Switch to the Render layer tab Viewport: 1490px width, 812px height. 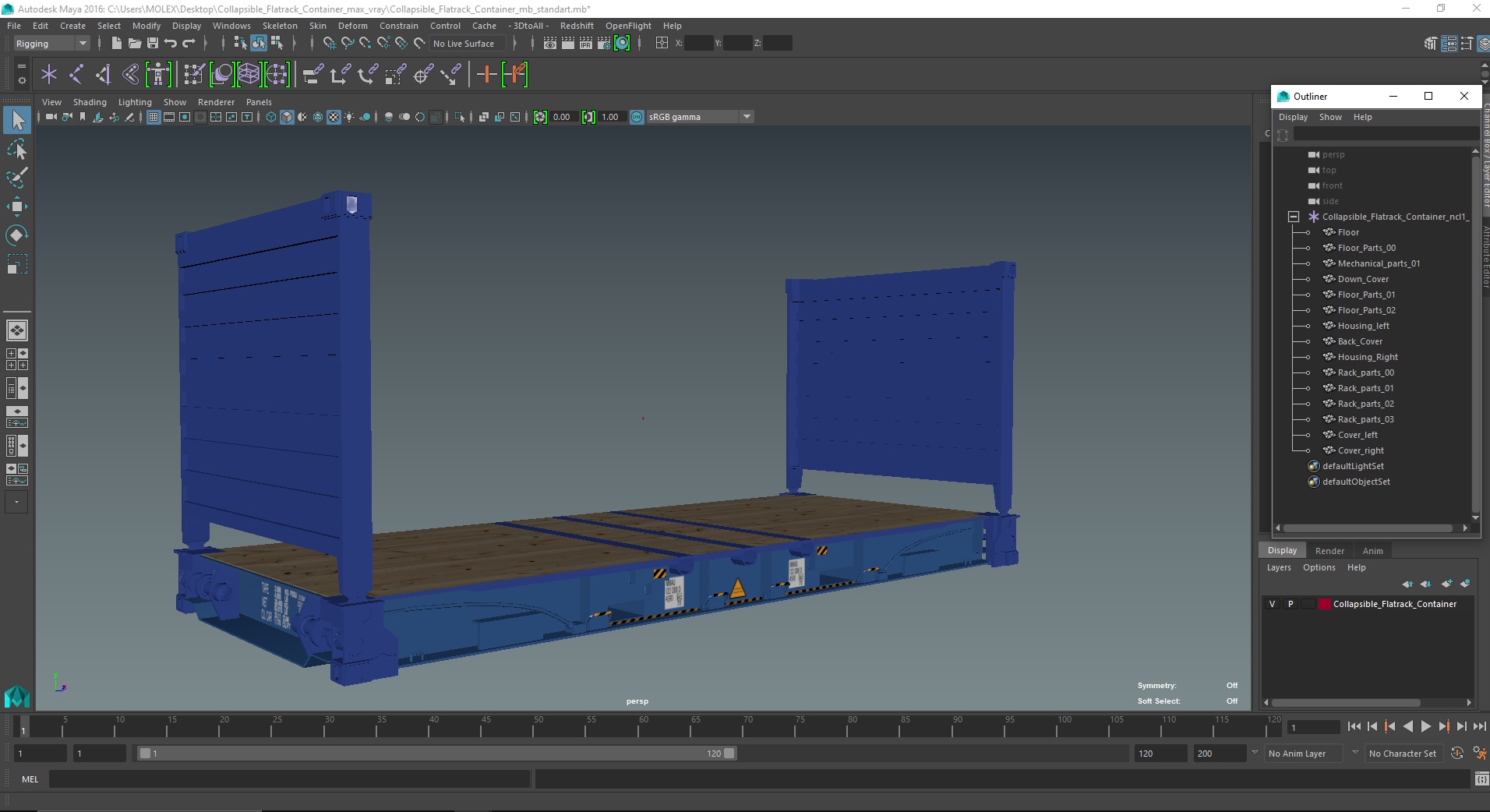[x=1329, y=551]
